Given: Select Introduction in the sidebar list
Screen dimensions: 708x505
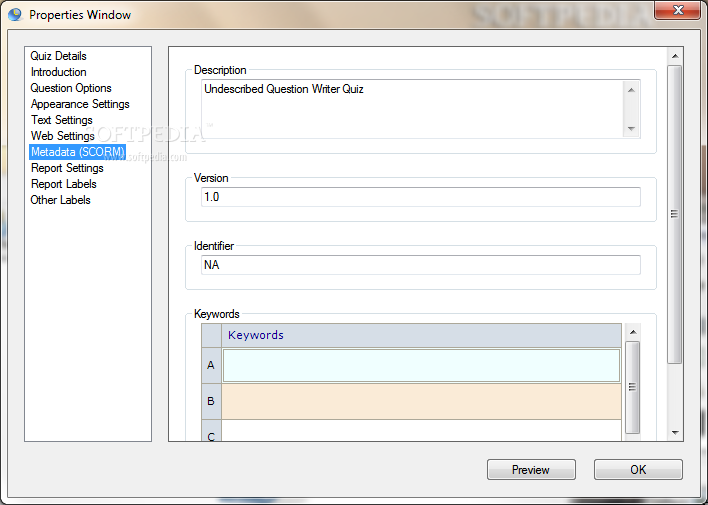Looking at the screenshot, I should (58, 72).
